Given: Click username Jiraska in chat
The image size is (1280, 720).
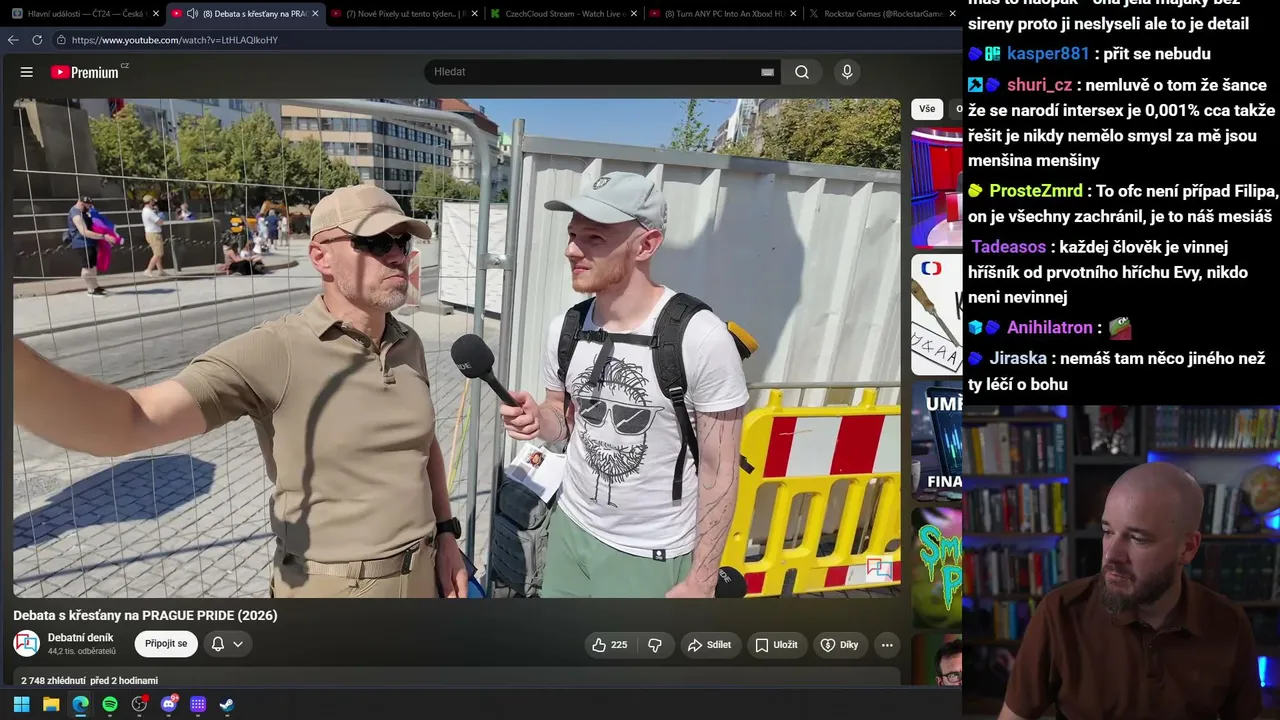Looking at the screenshot, I should 1018,358.
